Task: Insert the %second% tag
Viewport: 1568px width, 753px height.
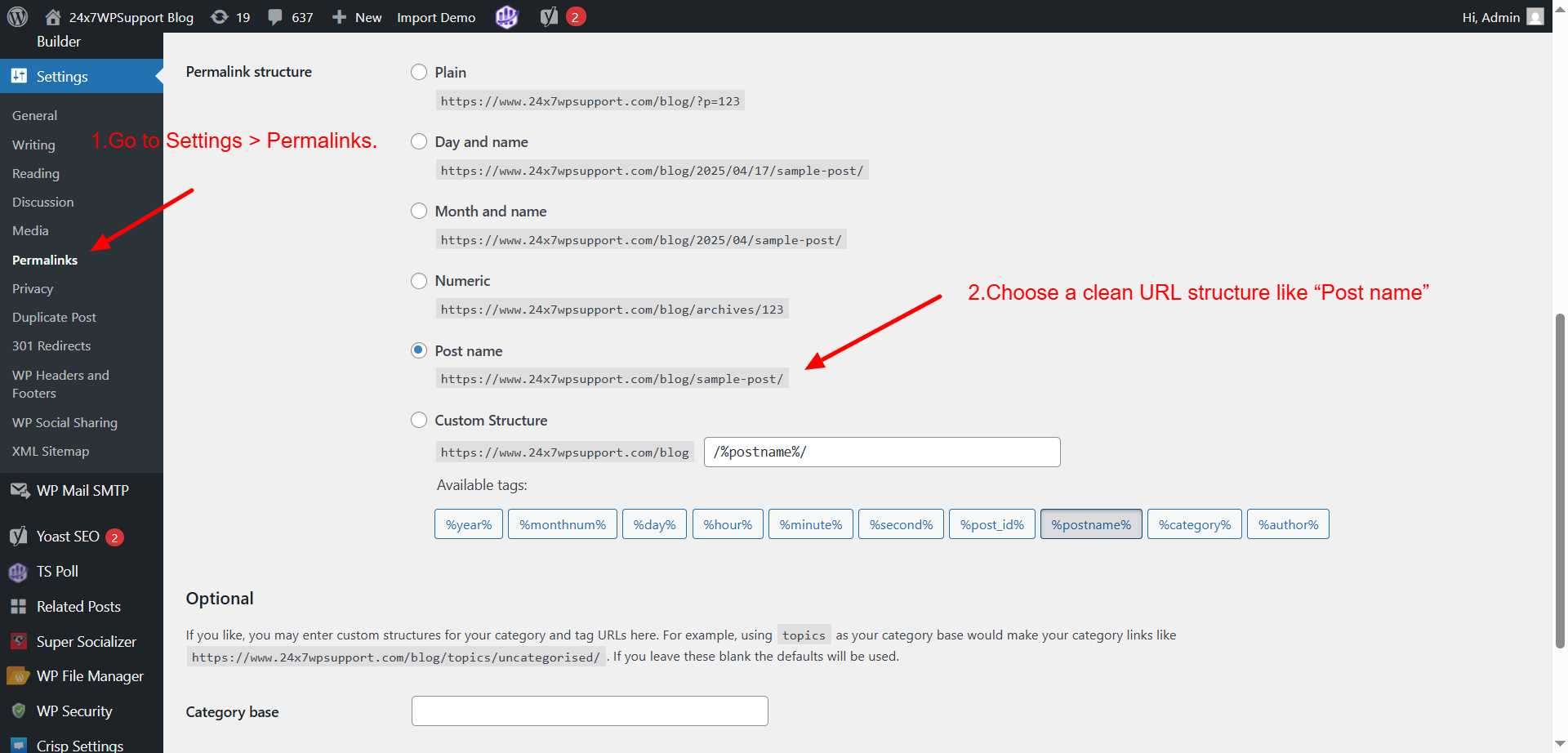Action: coord(901,524)
